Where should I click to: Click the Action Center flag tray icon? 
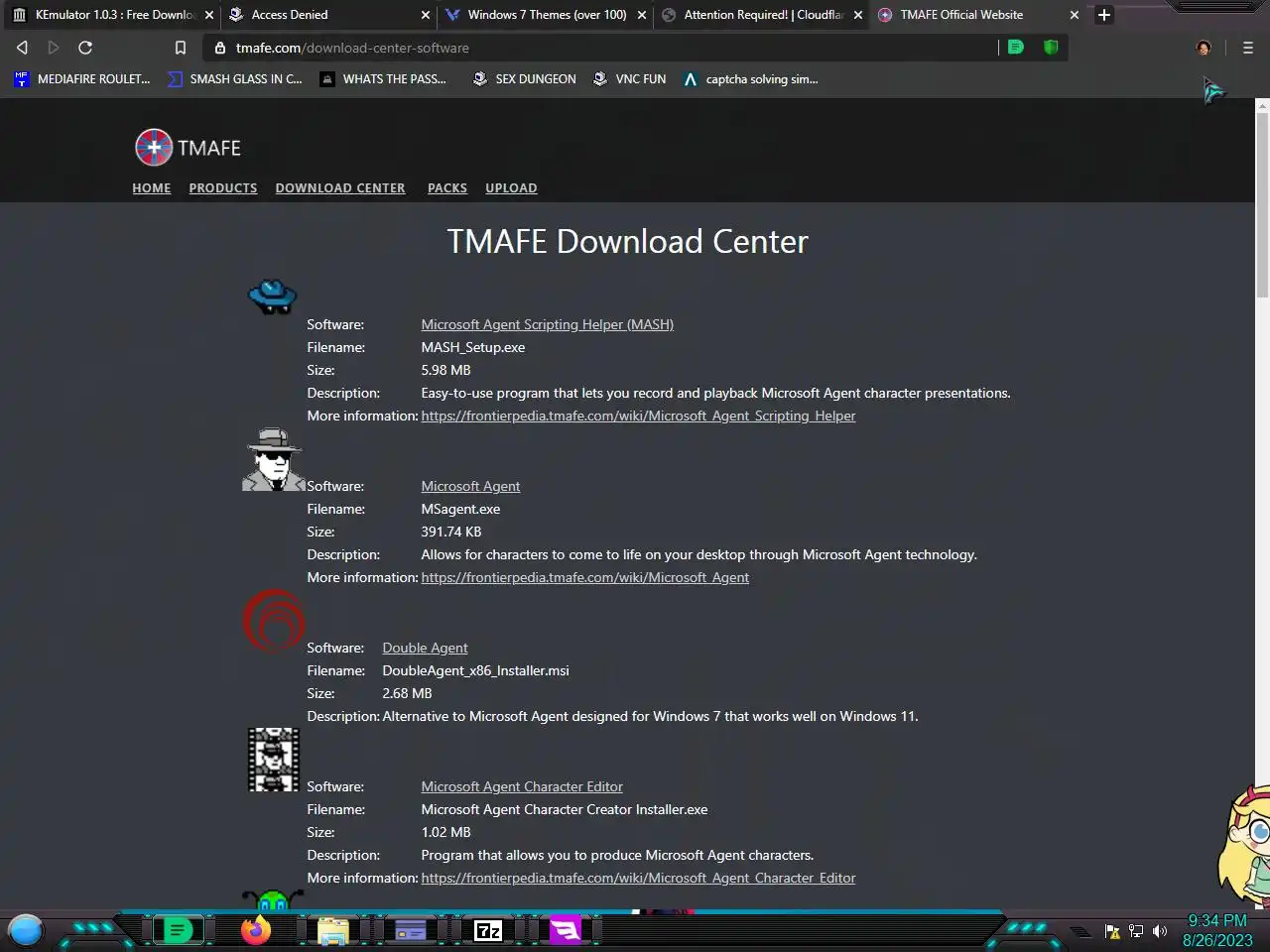point(1112,931)
